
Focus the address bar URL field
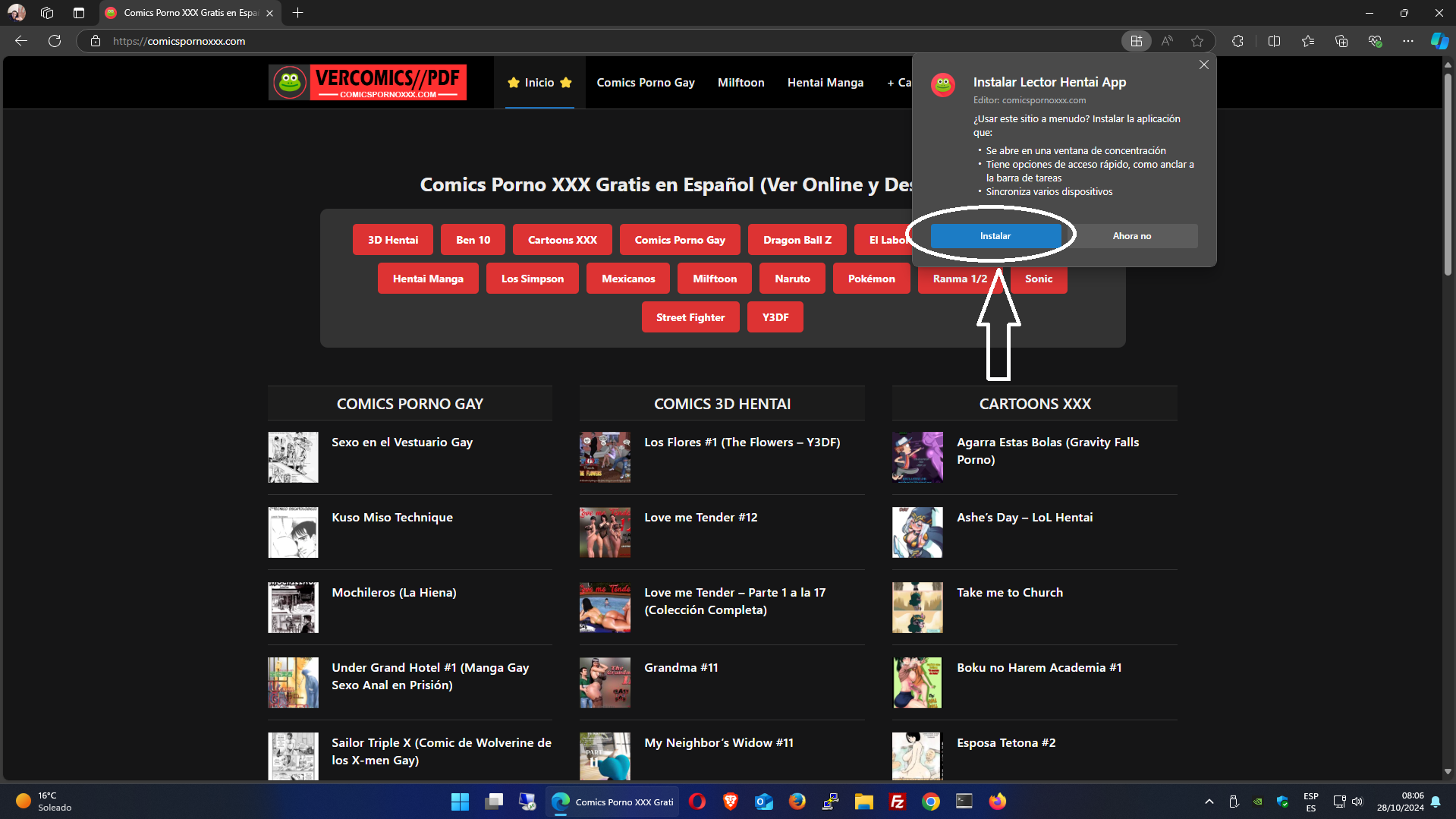607,41
